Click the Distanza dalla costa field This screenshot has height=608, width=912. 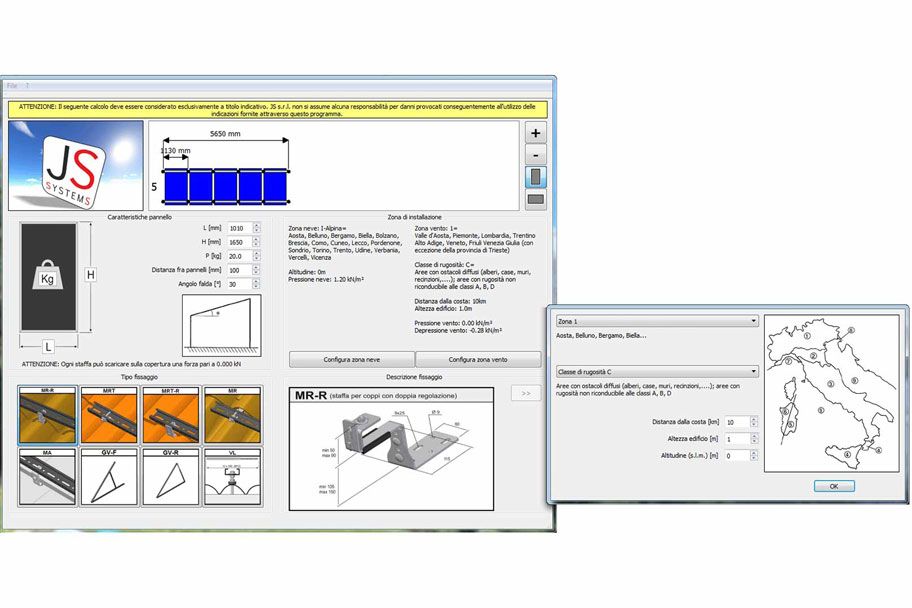point(734,423)
